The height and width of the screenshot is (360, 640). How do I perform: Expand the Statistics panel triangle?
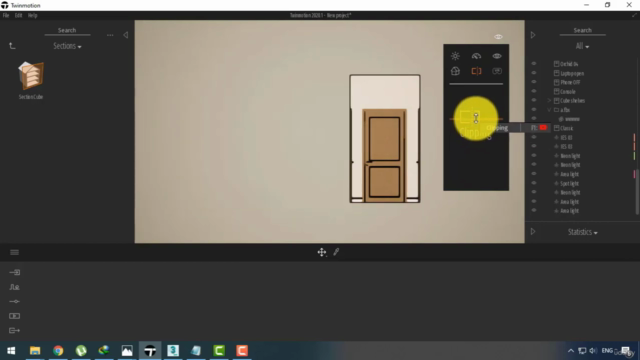click(x=533, y=232)
